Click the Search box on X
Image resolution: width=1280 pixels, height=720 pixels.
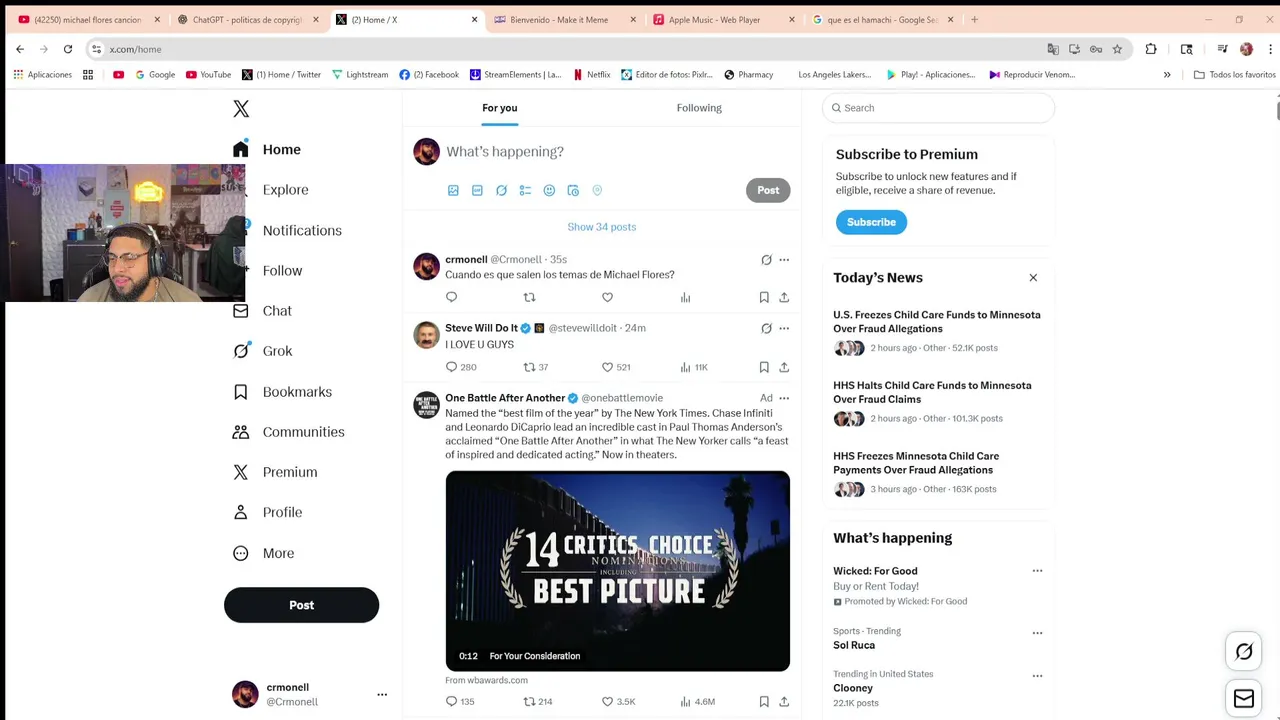938,108
